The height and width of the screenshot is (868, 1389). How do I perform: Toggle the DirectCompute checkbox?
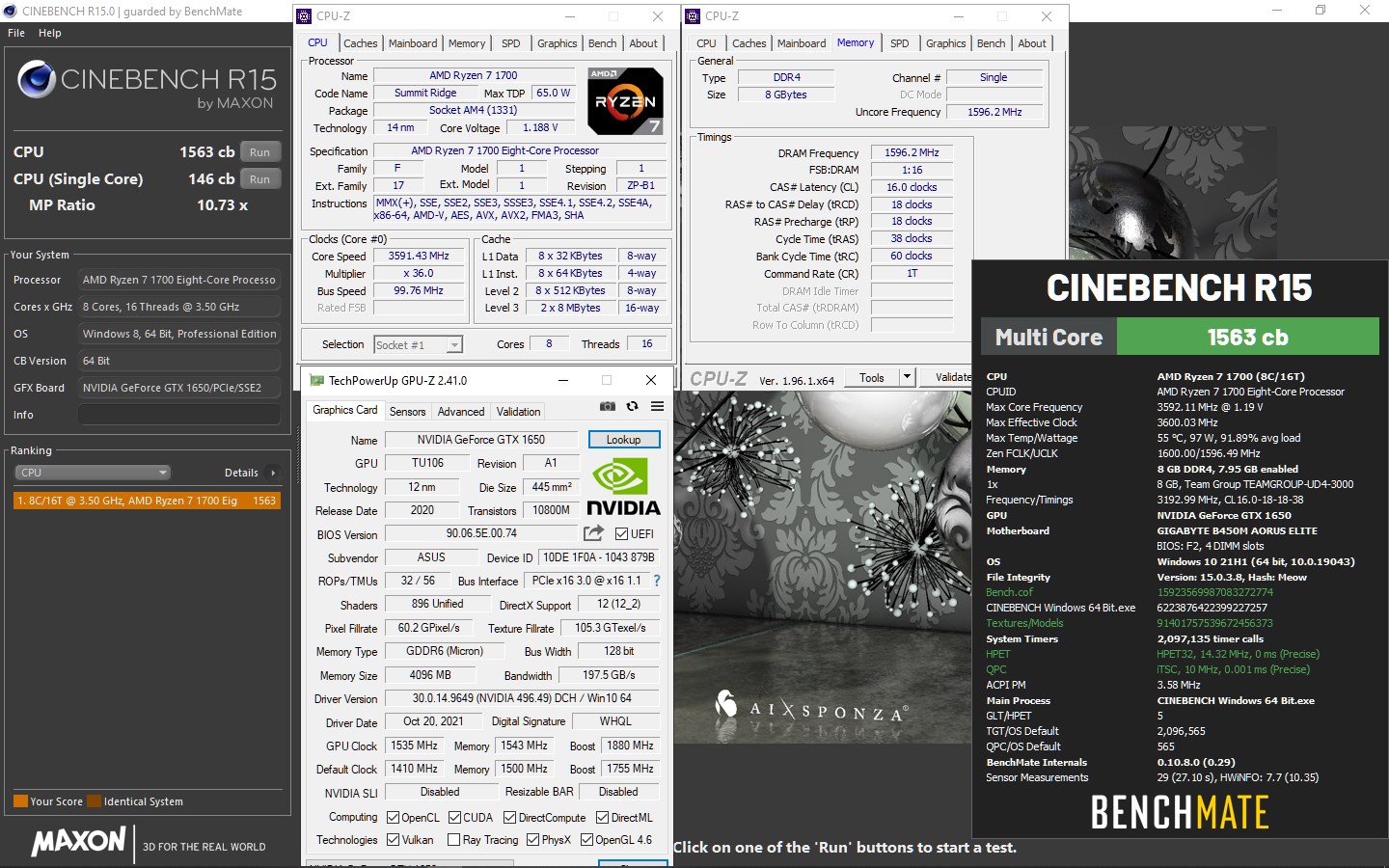[509, 818]
